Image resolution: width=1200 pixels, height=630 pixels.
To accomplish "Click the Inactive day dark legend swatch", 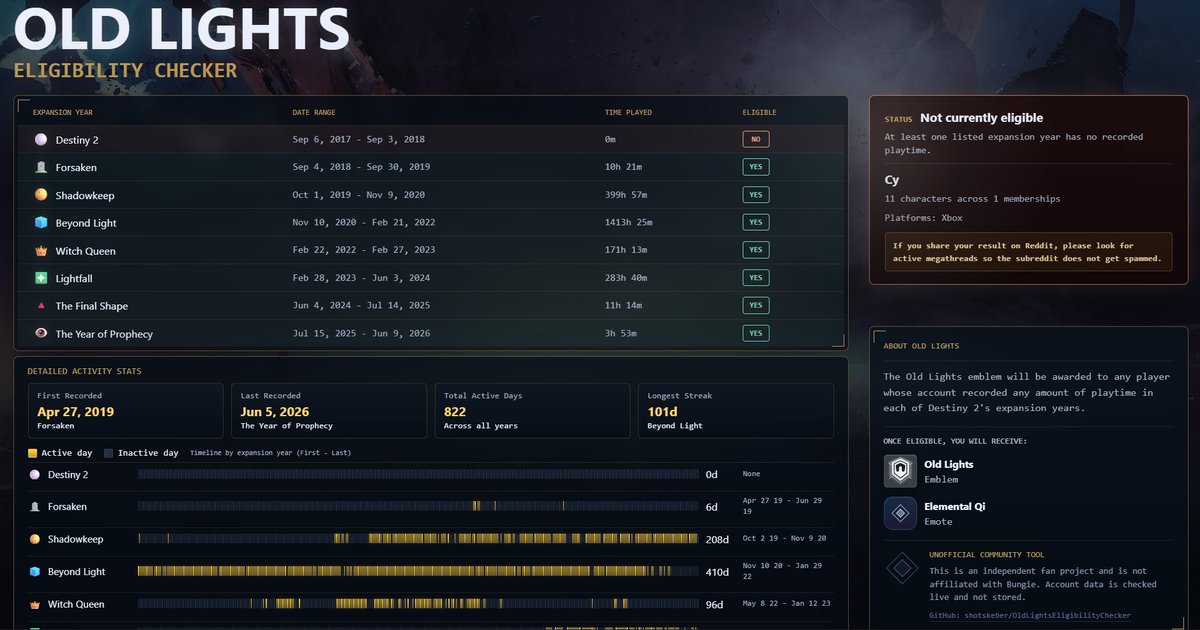I will [x=109, y=453].
